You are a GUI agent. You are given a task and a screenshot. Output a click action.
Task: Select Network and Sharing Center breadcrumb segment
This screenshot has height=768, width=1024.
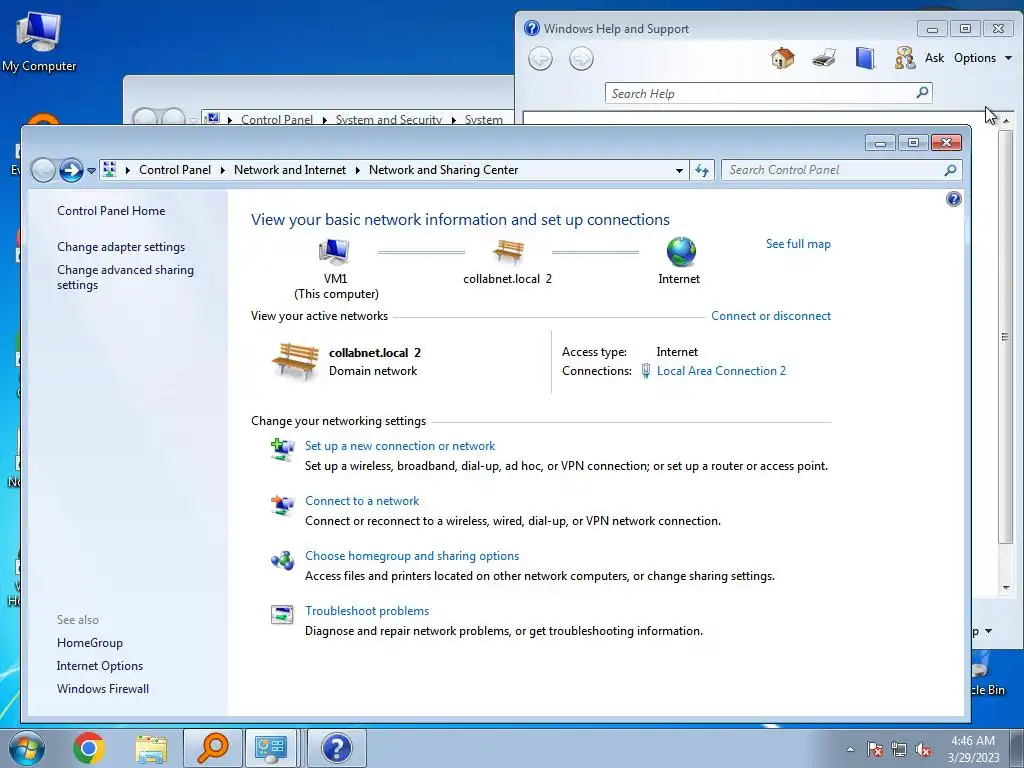[x=443, y=170]
